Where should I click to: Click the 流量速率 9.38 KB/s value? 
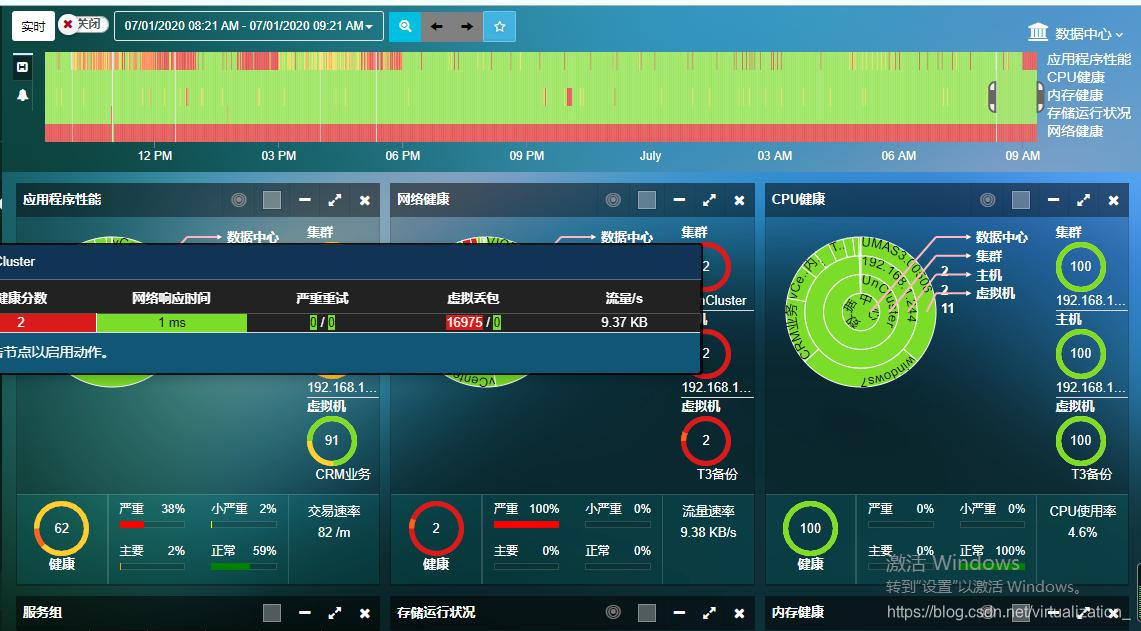coord(708,532)
